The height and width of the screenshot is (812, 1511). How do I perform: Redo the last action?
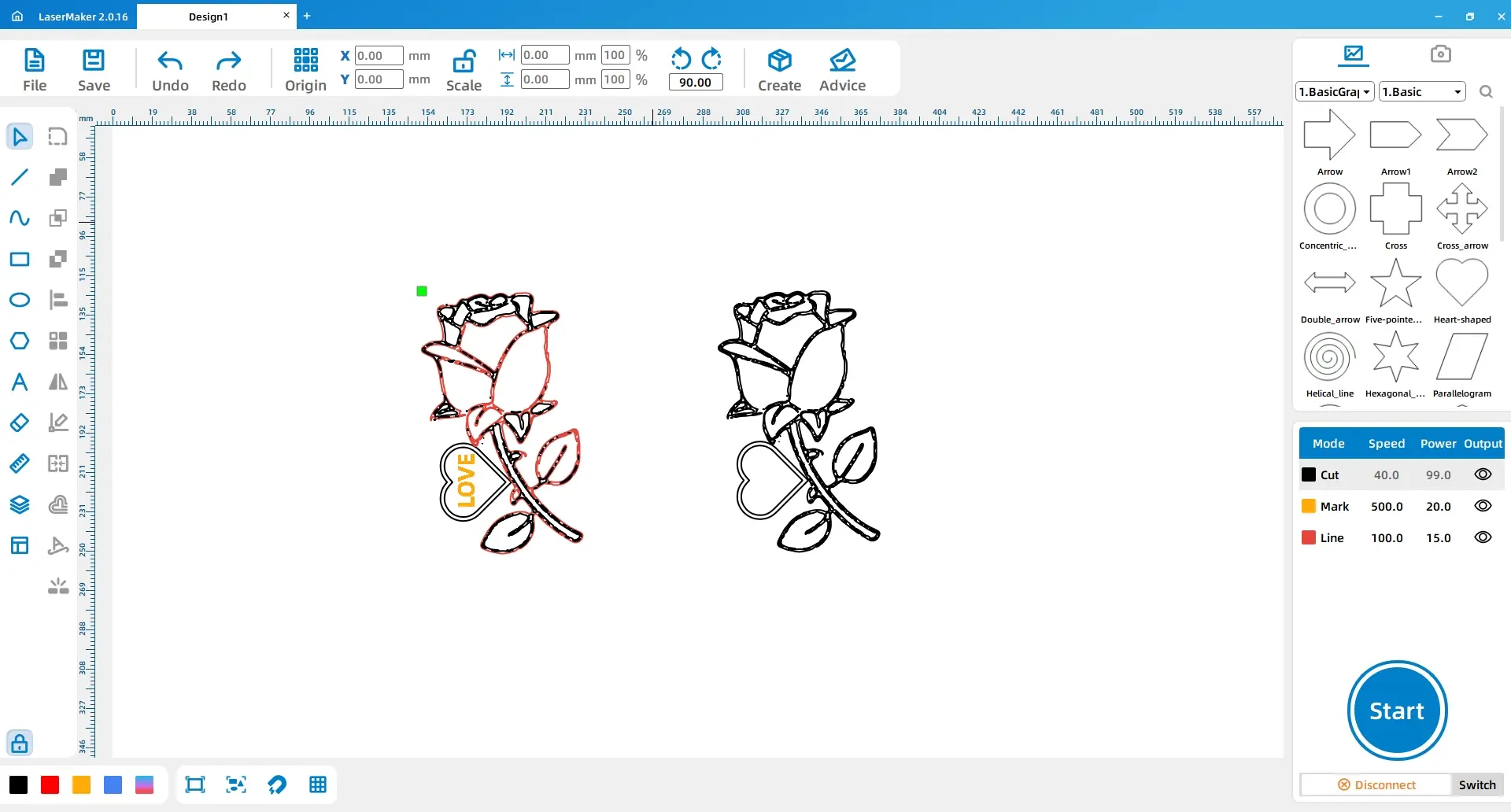229,70
